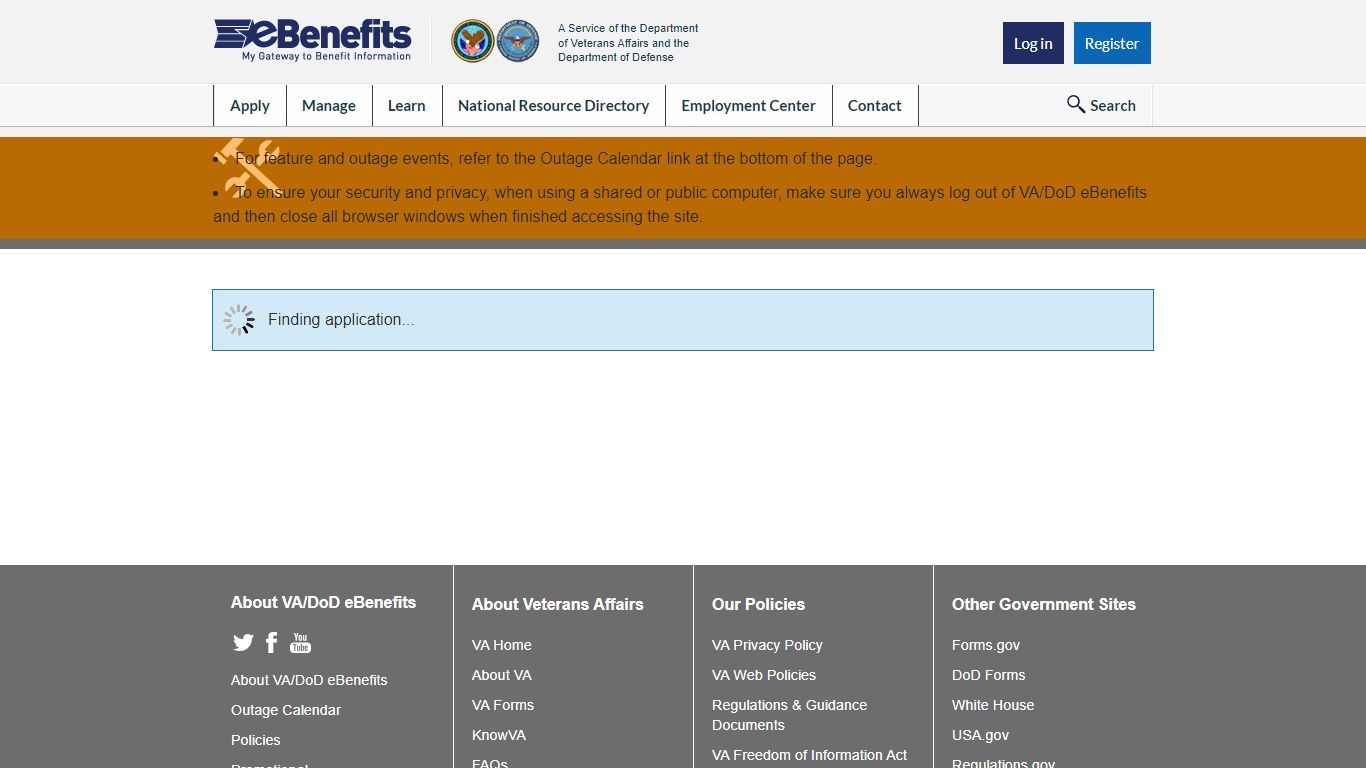This screenshot has width=1366, height=768.
Task: Click the 'About Veterans Affairs' footer heading
Action: coord(558,604)
